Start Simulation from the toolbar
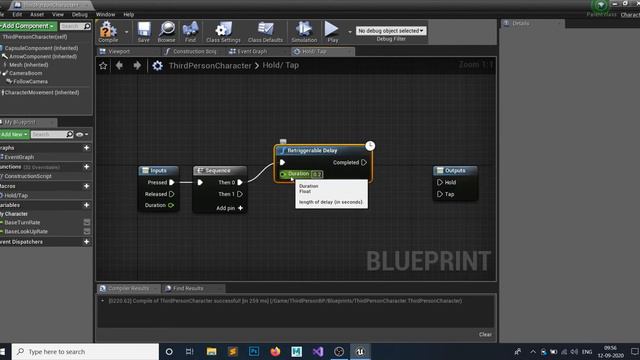Screen dimensions: 640x360 point(304,32)
